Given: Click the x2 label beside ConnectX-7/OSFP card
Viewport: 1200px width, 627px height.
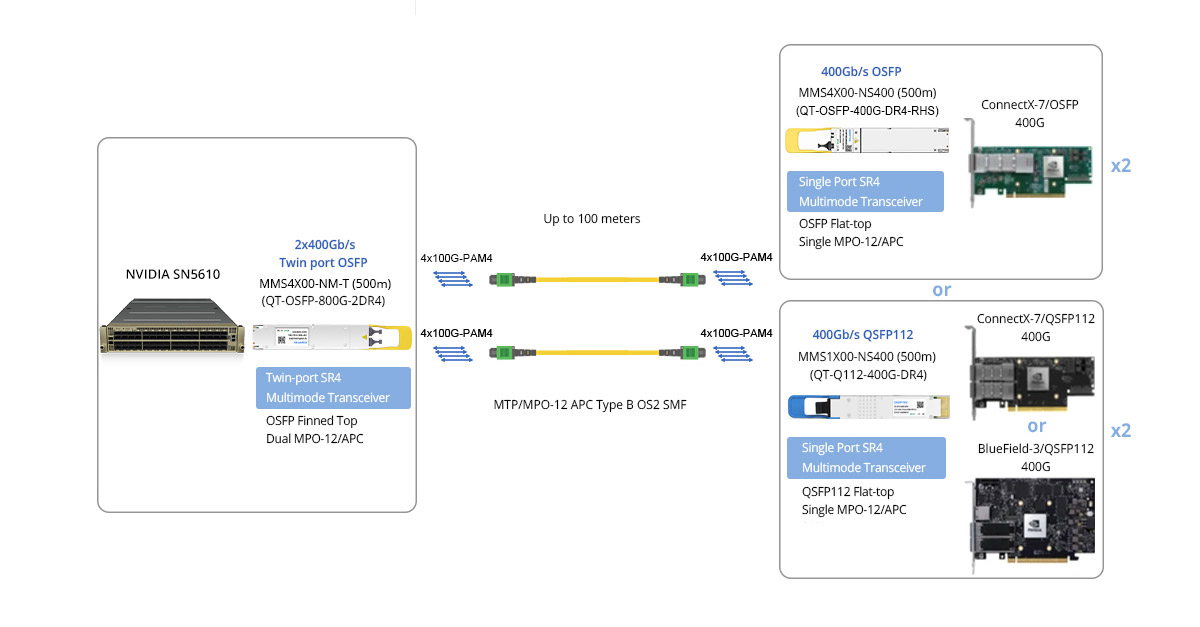Looking at the screenshot, I should (x=1121, y=166).
